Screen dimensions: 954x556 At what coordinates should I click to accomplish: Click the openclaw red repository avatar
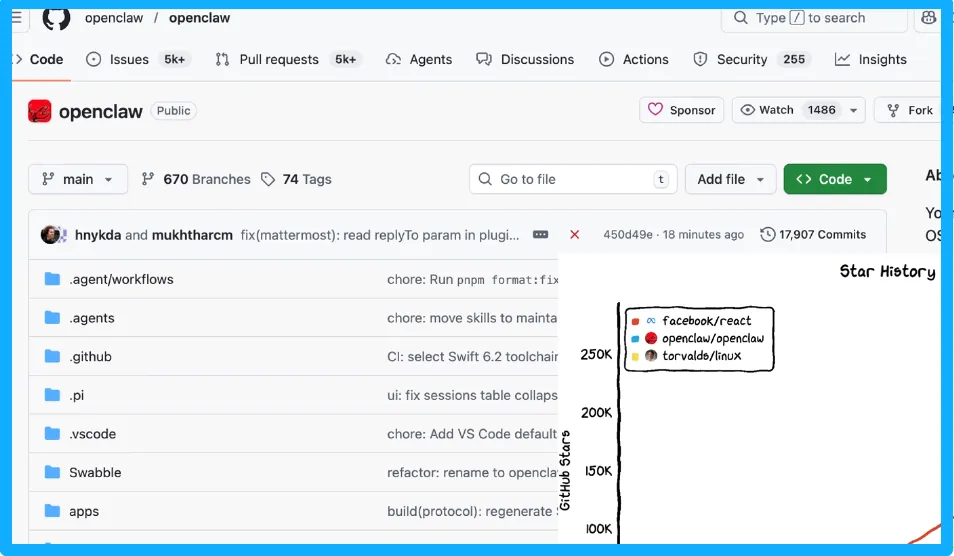pyautogui.click(x=40, y=111)
